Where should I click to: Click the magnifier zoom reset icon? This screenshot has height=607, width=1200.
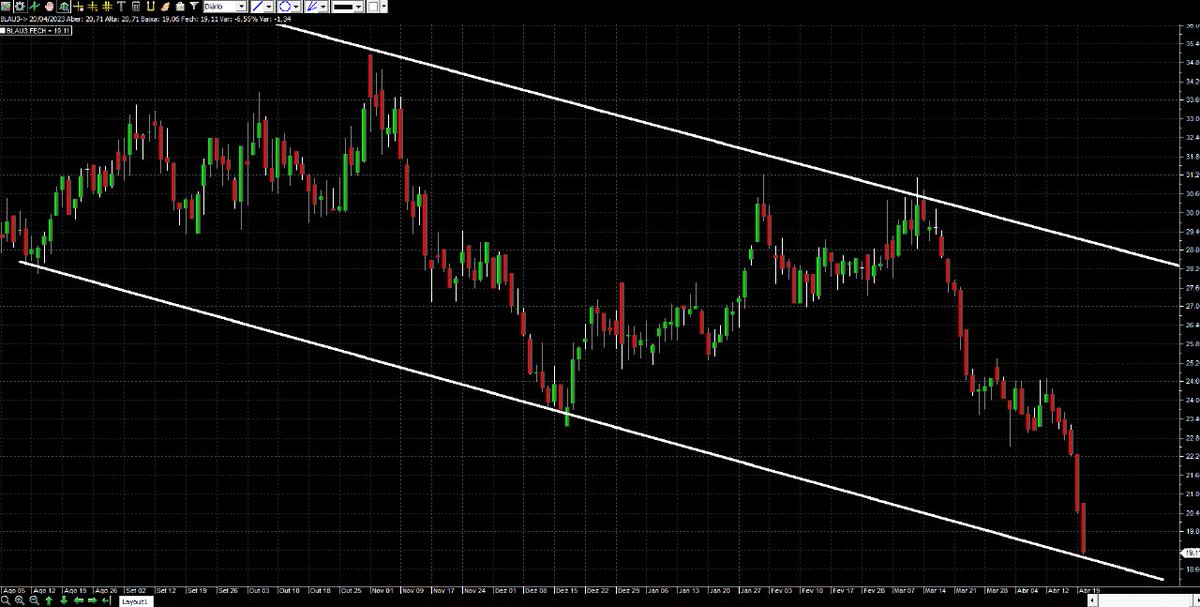(5, 602)
